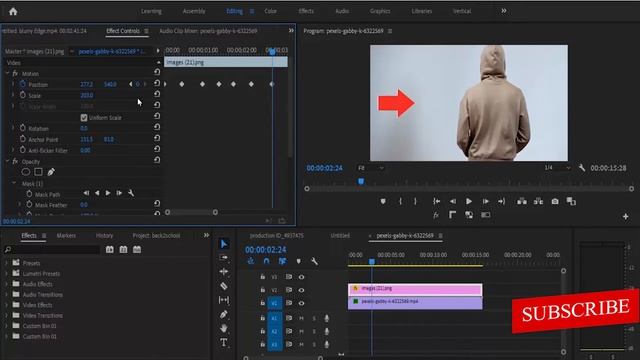Reset the Scale parameter
This screenshot has height=360, width=640.
[157, 94]
